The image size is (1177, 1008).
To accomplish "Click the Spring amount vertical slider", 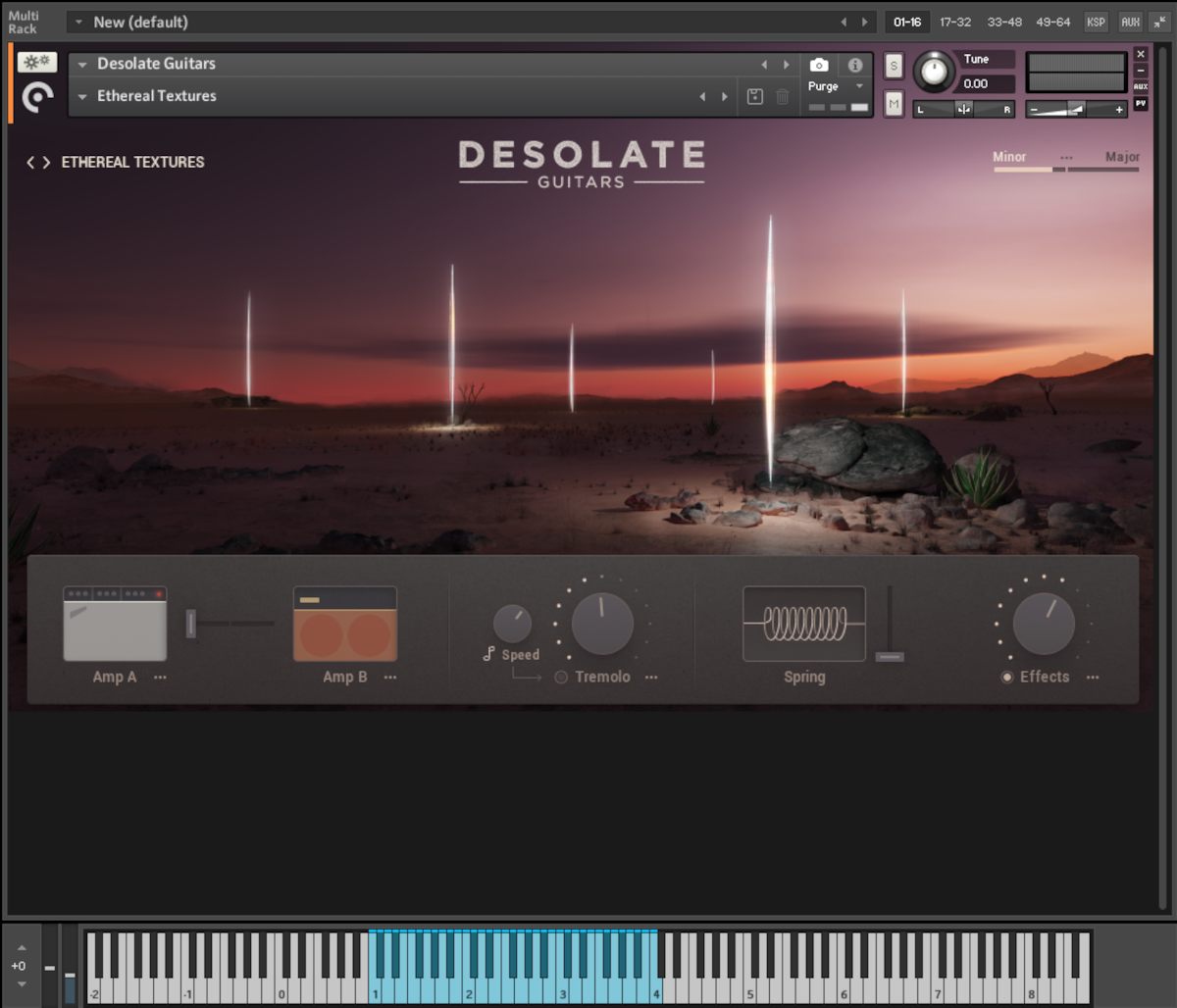I will [890, 624].
